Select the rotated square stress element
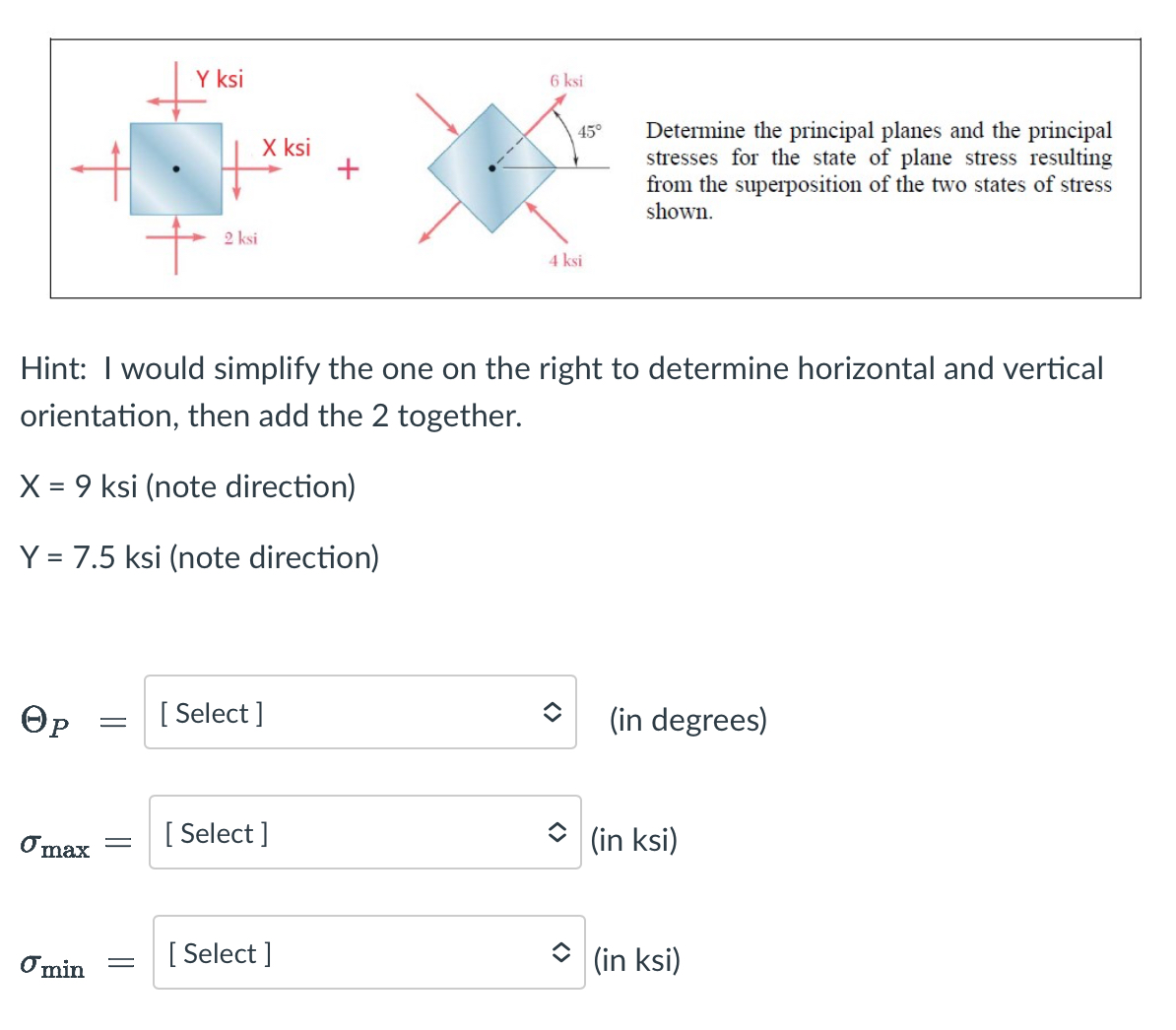The height and width of the screenshot is (1030, 1176). pos(490,167)
